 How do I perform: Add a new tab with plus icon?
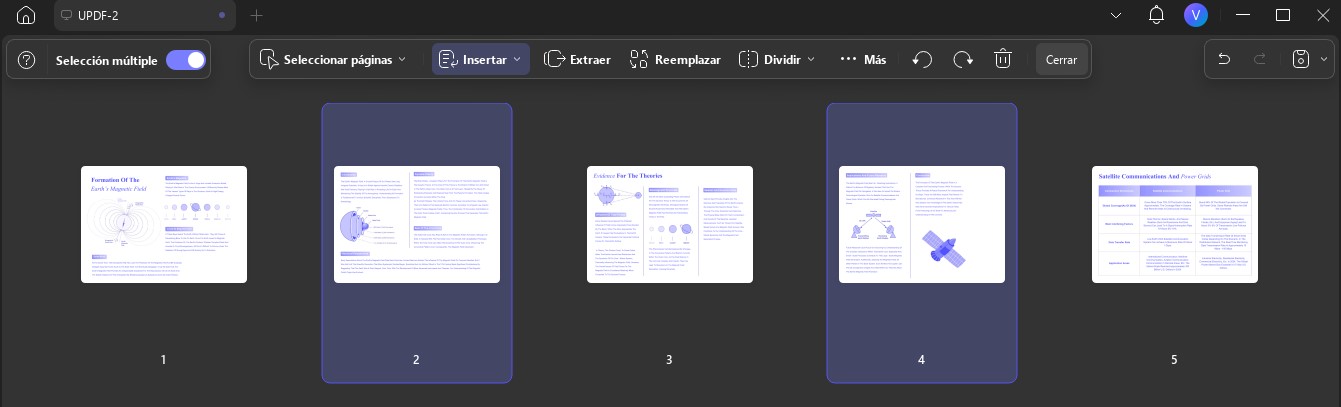point(256,15)
